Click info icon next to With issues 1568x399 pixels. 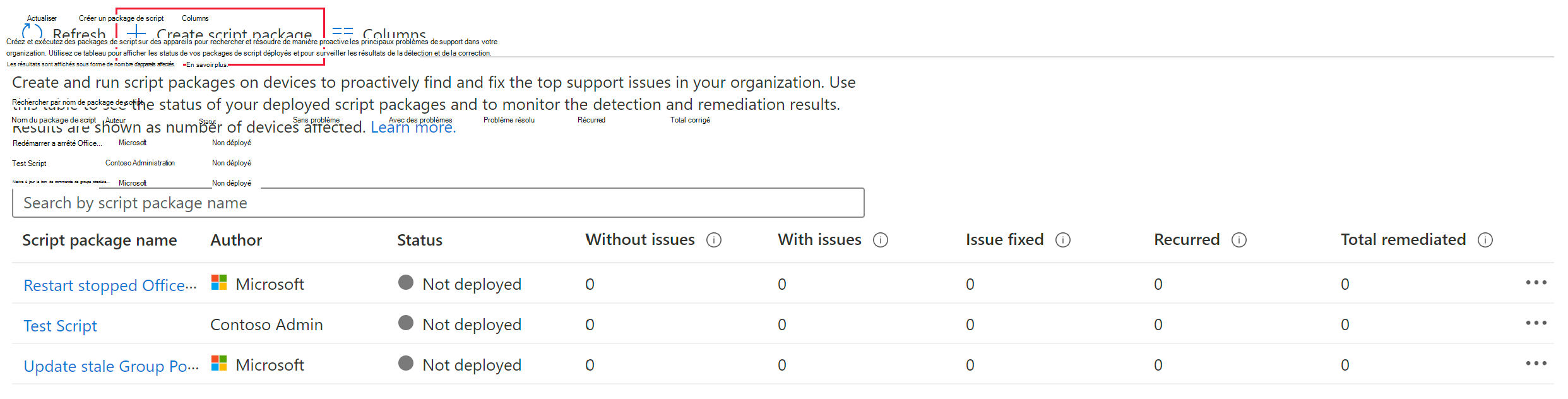881,240
